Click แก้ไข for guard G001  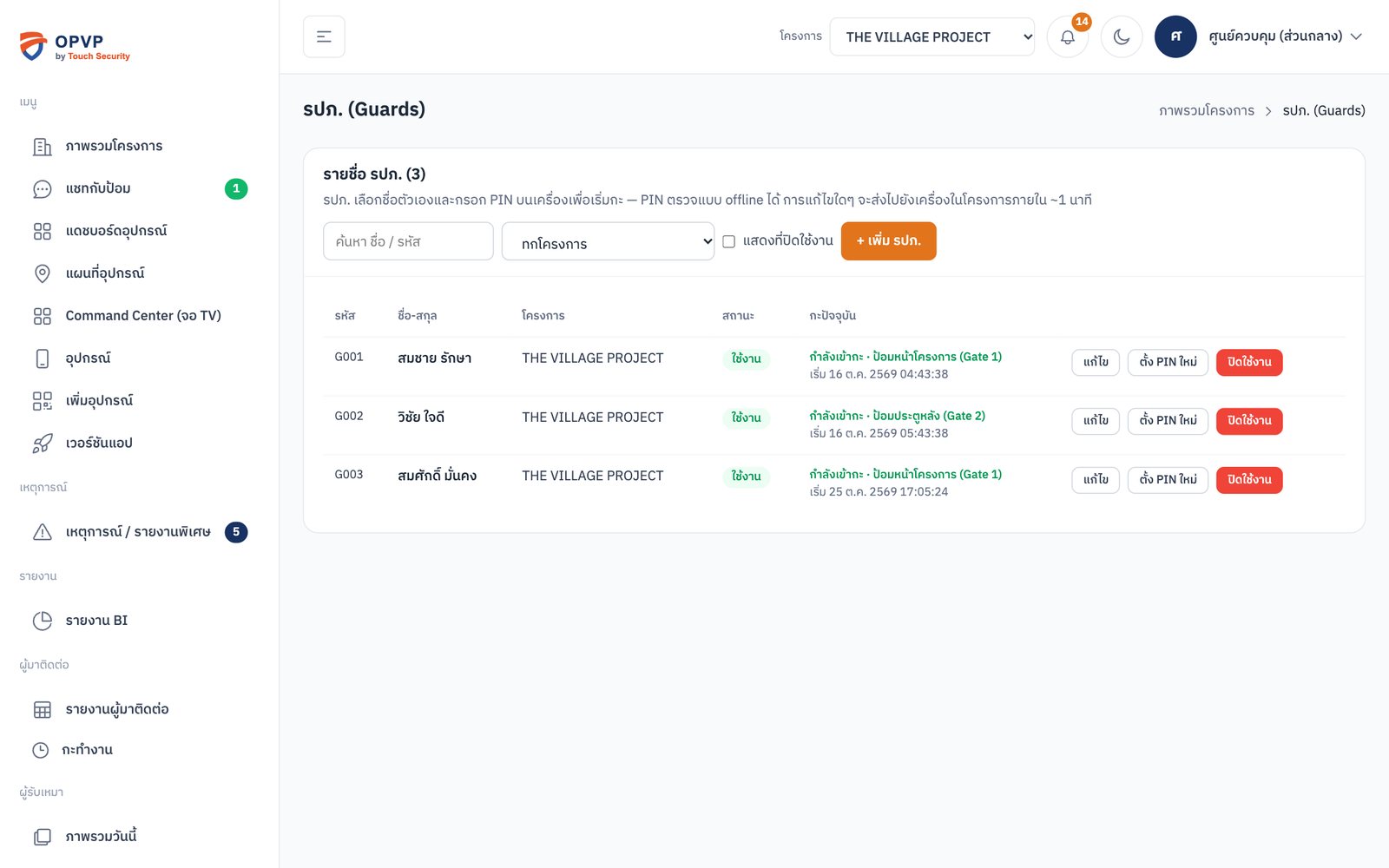point(1096,362)
